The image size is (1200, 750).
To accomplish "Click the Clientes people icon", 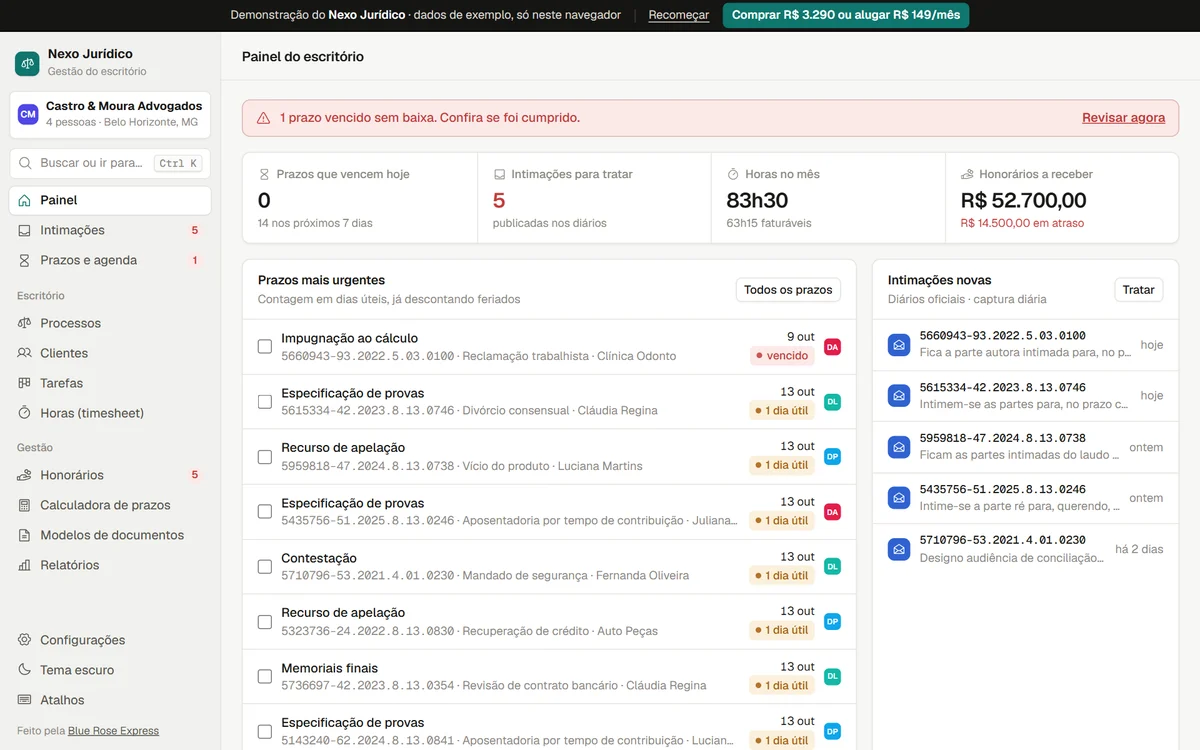I will pyautogui.click(x=25, y=353).
